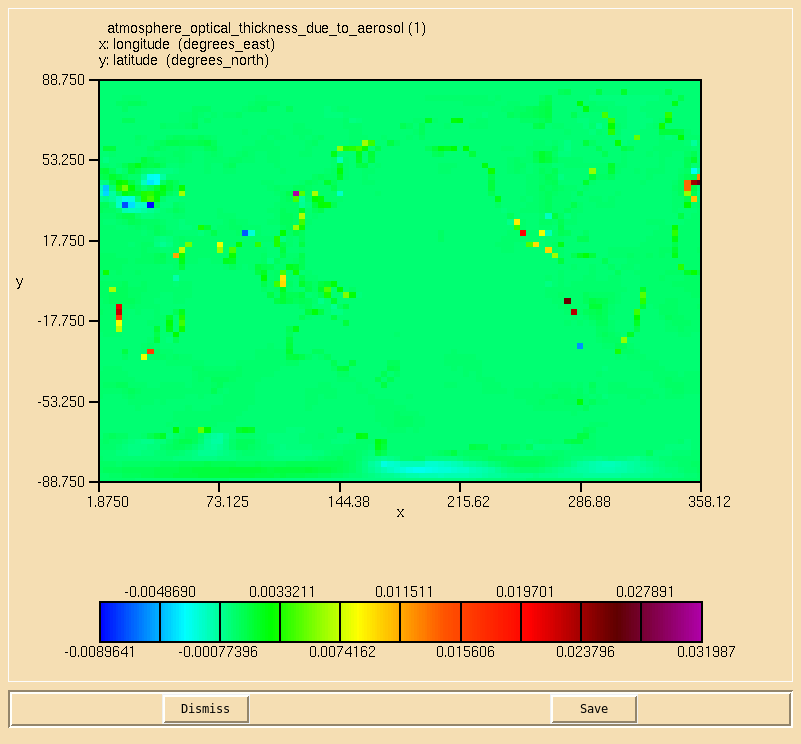Click the colorbar value 0.027891

tap(645, 592)
